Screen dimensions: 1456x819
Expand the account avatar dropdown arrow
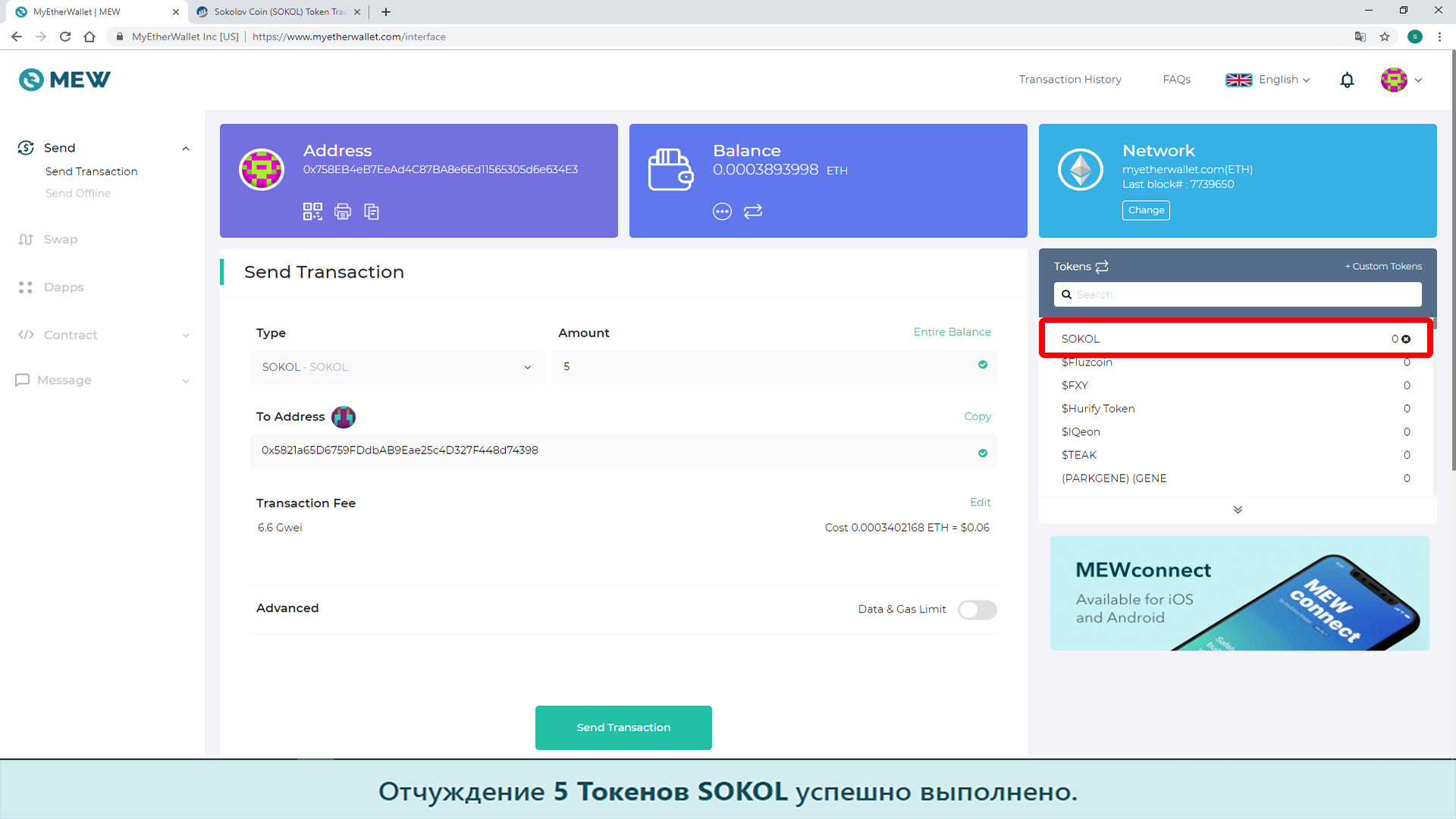(x=1418, y=80)
